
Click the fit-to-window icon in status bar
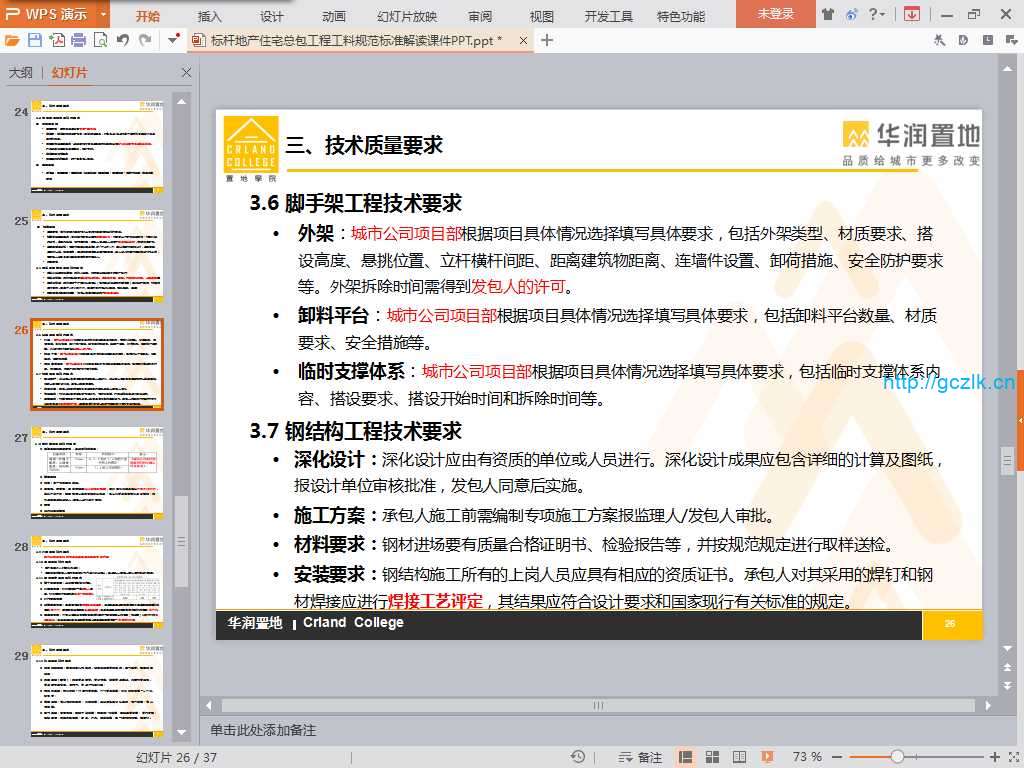tap(1011, 757)
